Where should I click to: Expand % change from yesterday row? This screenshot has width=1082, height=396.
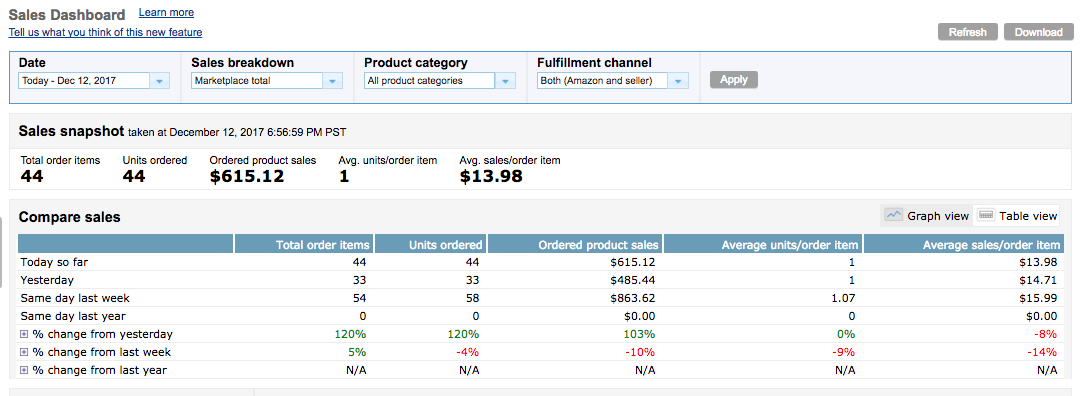(x=24, y=334)
